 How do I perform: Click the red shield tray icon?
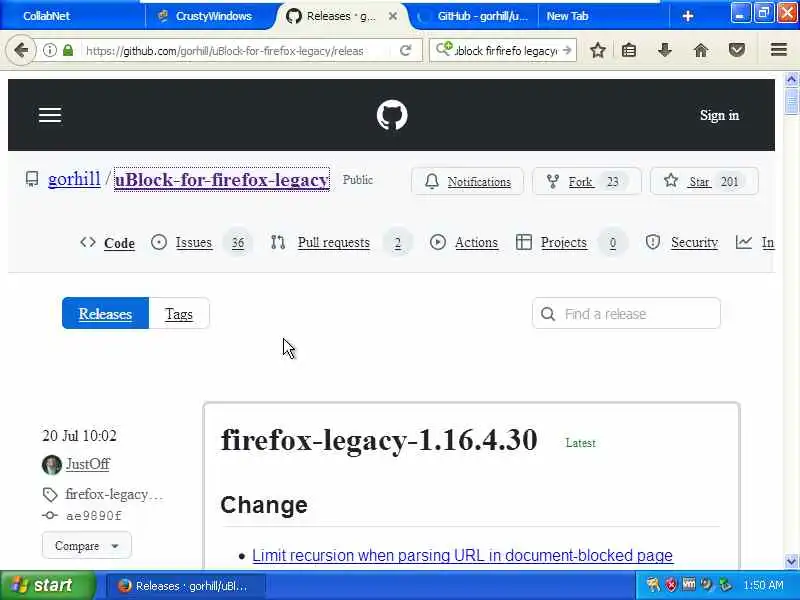tap(671, 585)
